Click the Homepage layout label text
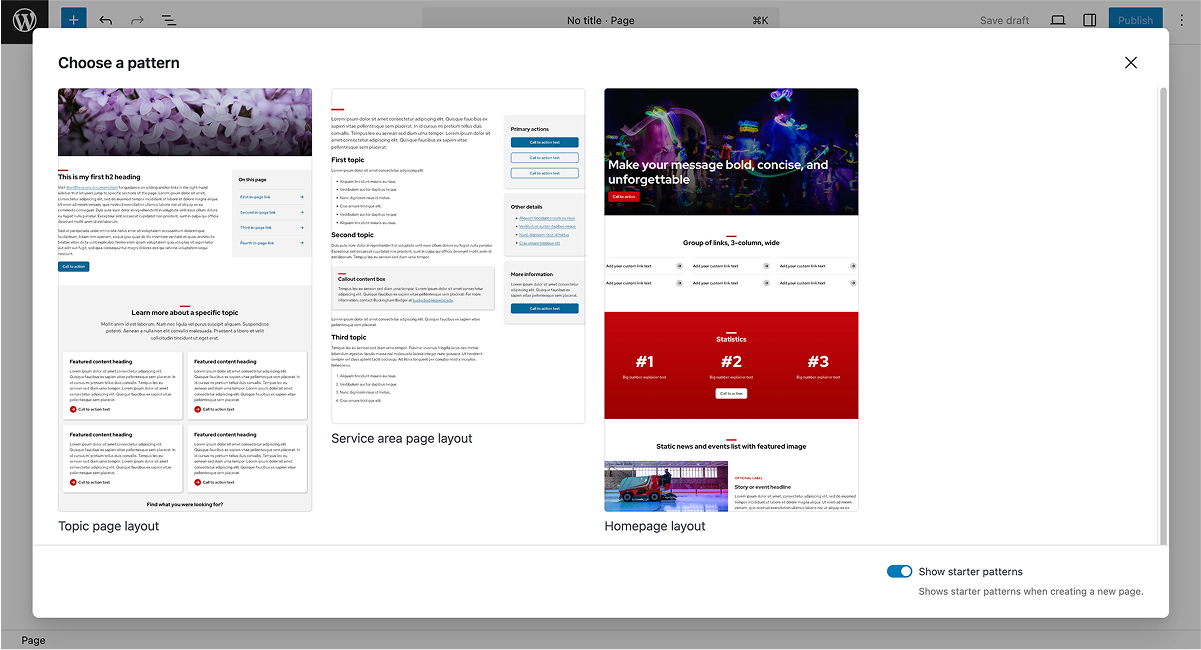Screen dimensions: 1201x650 tap(655, 526)
